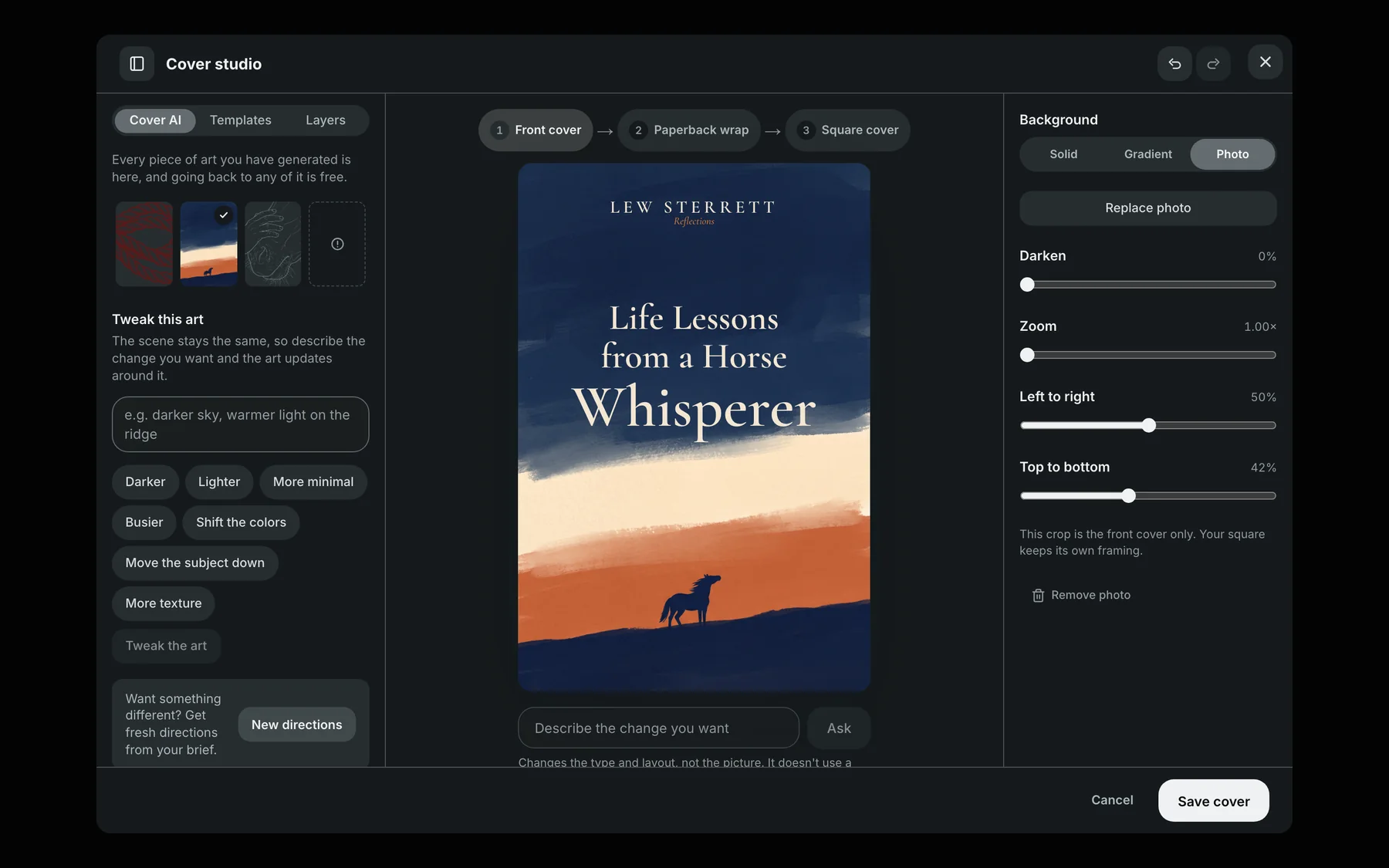
Task: Go to the Paperback wrap step
Action: point(689,130)
